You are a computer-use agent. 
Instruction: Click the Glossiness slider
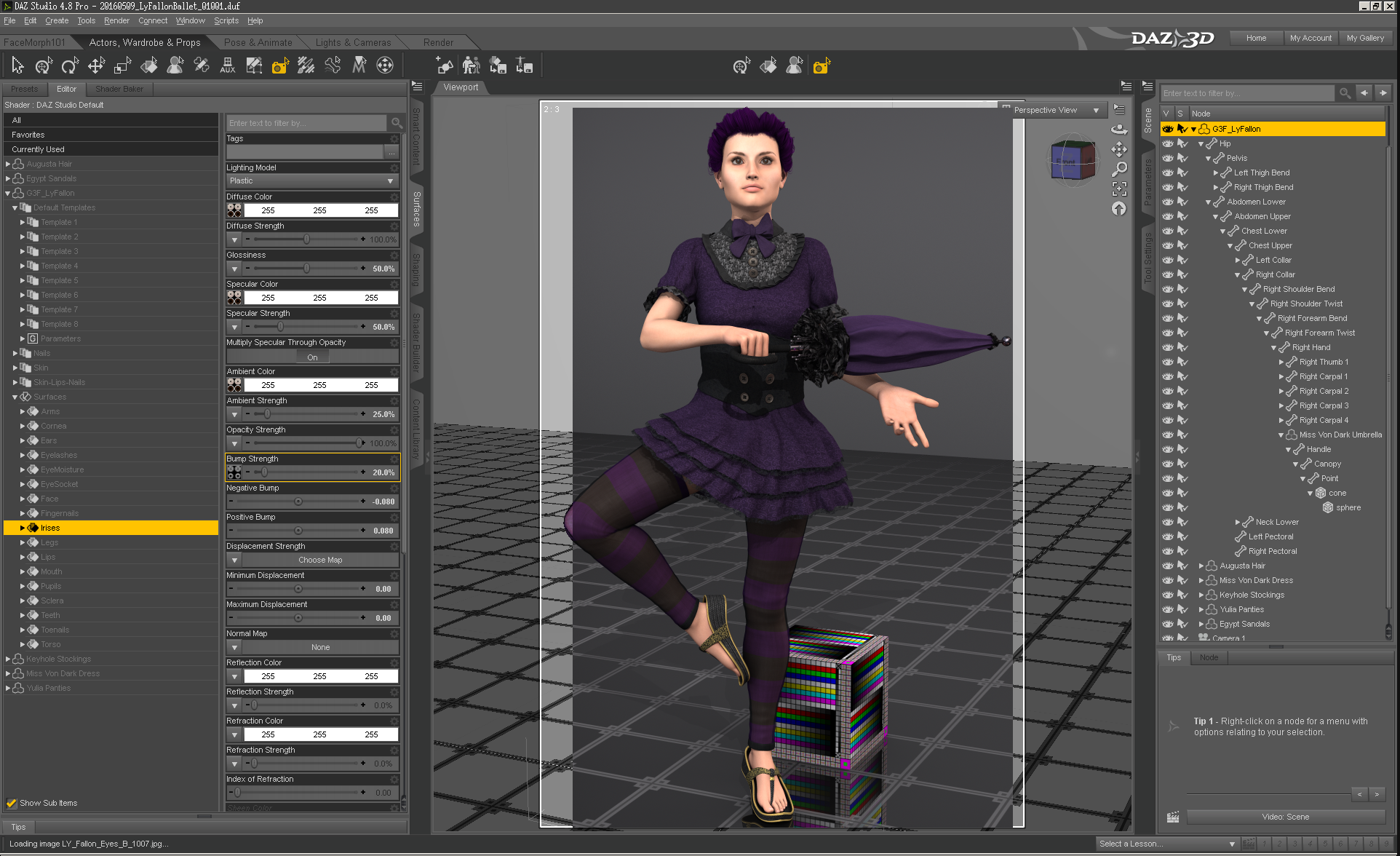[x=306, y=269]
